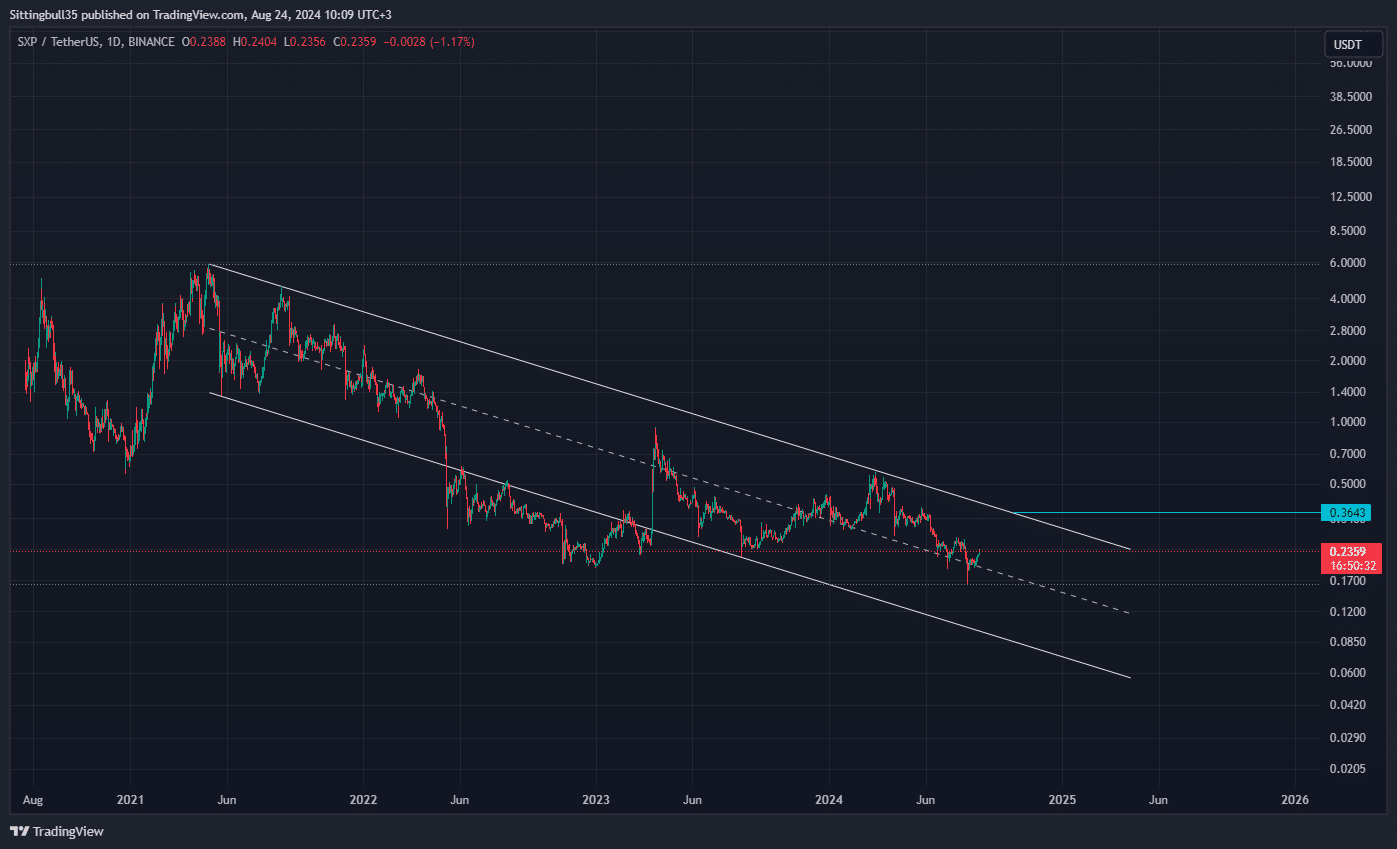The height and width of the screenshot is (849, 1397).
Task: Click the 2025 label on time axis
Action: click(1062, 800)
